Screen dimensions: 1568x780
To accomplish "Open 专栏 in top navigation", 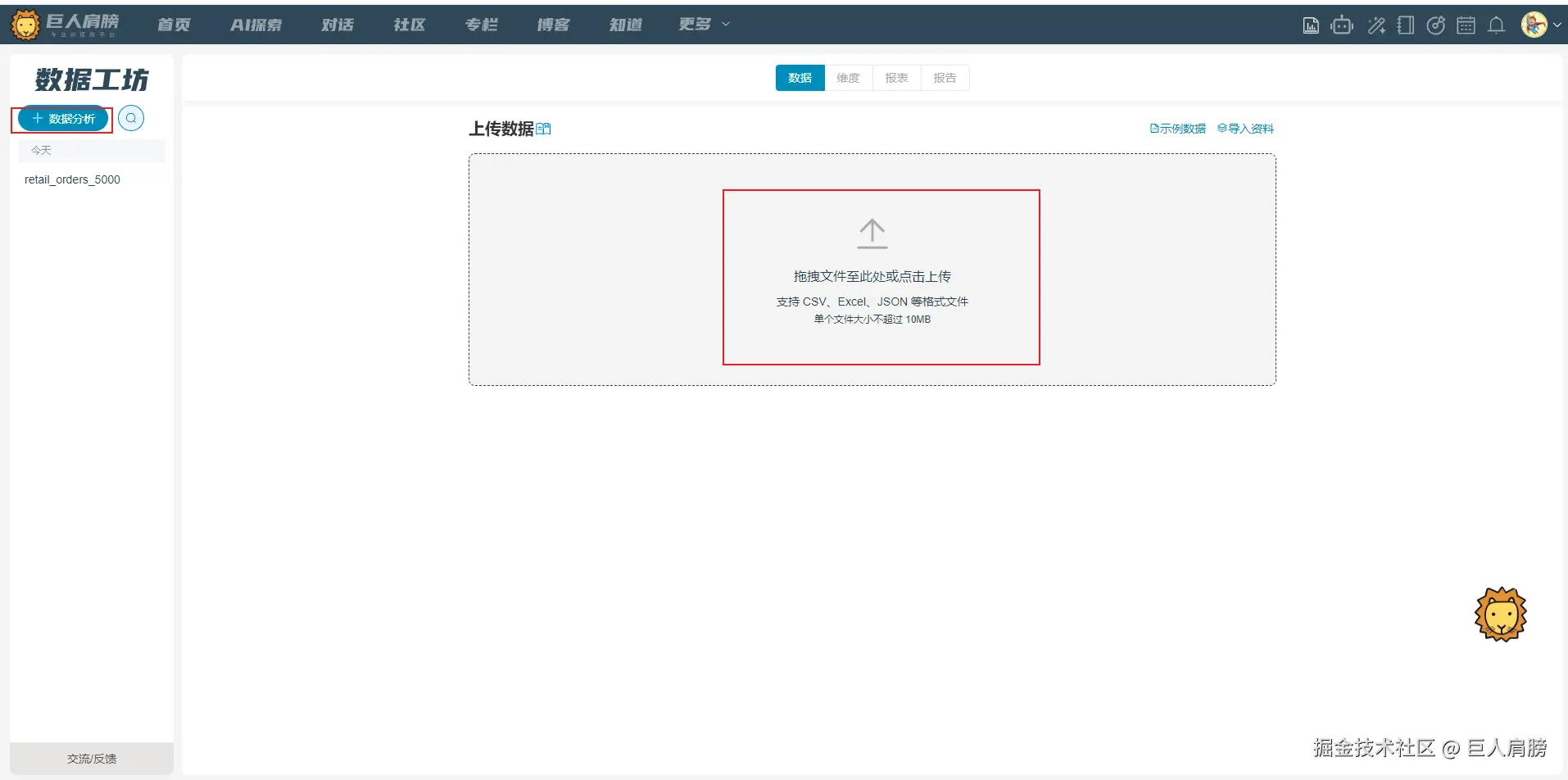I will (482, 25).
